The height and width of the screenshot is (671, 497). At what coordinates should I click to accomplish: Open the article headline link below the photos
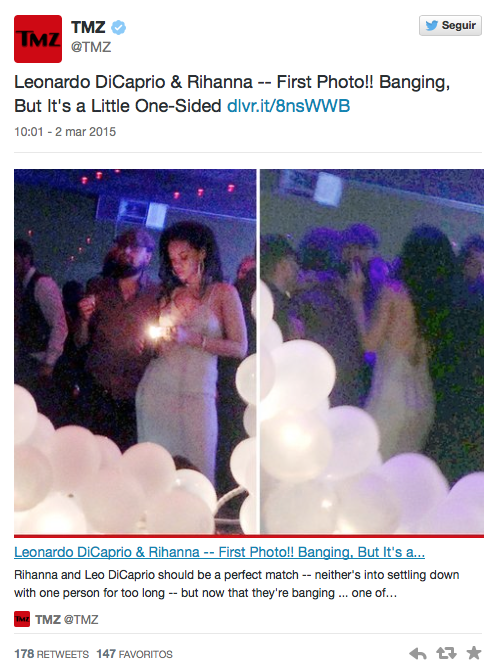click(219, 552)
